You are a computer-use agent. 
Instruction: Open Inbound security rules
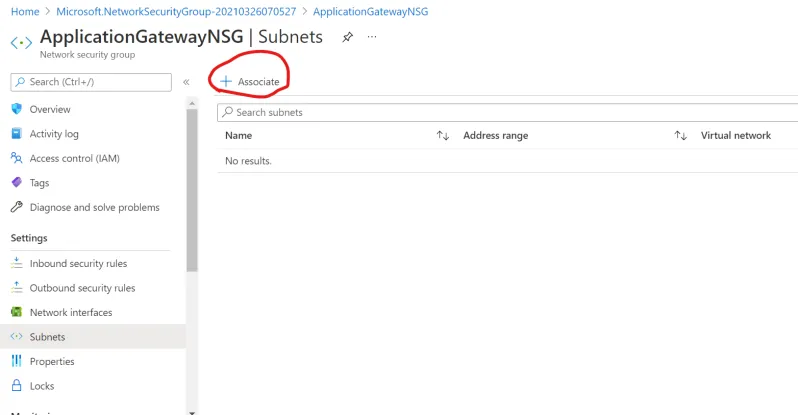coord(78,263)
